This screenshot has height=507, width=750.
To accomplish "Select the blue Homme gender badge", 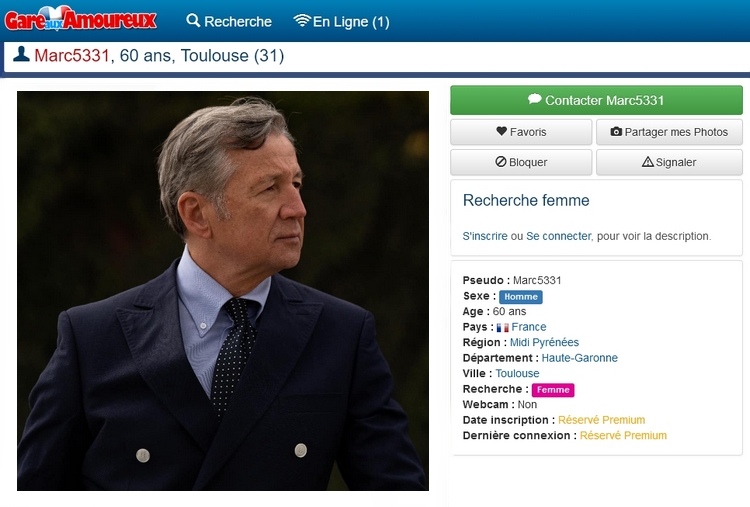I will (520, 297).
